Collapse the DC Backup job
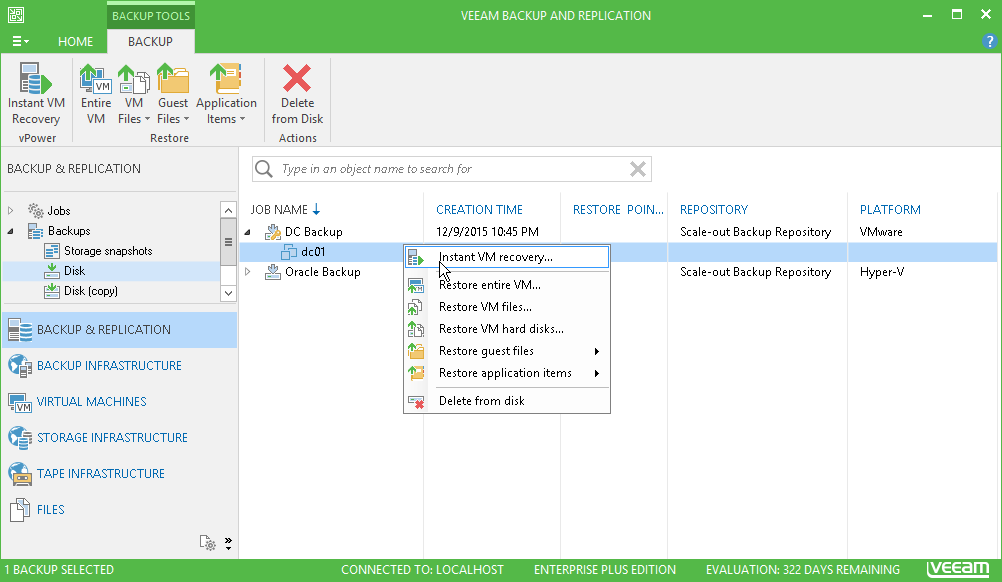Screen dimensions: 1002x582 [248, 232]
